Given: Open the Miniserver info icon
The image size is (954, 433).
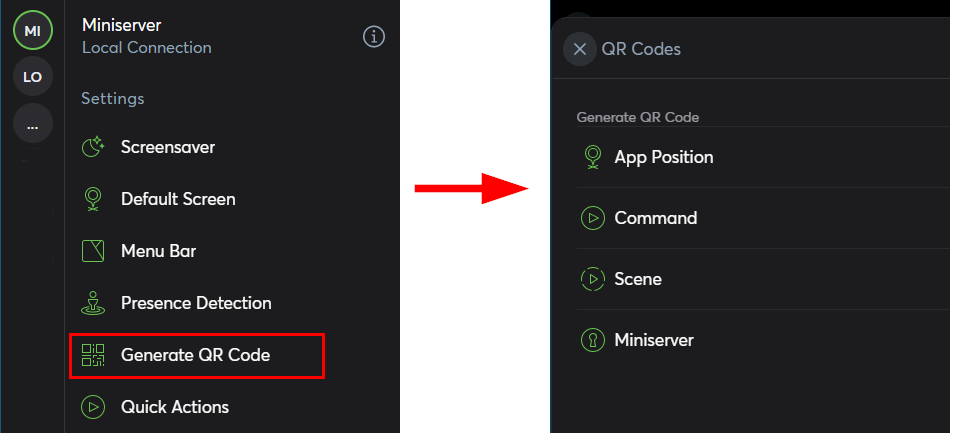Looking at the screenshot, I should [374, 37].
